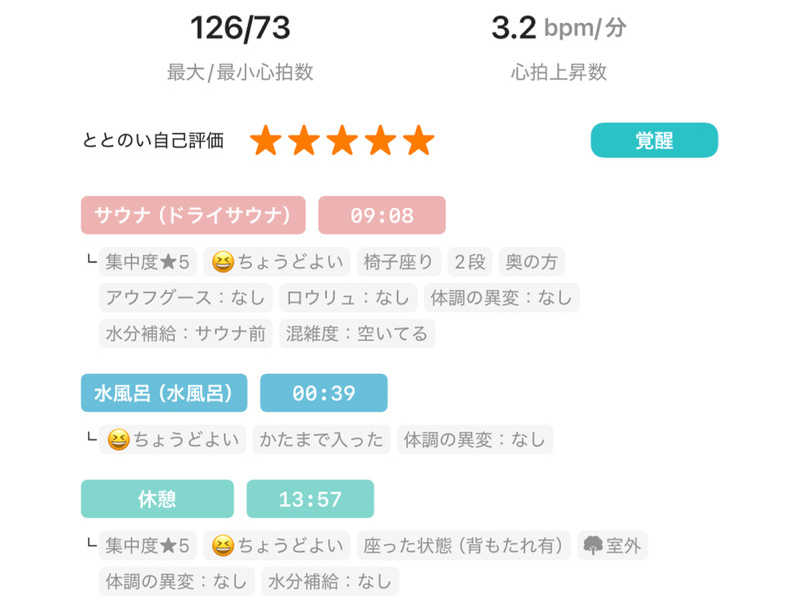Image resolution: width=800 pixels, height=600 pixels.
Task: Open the green 休憩 section label
Action: point(157,499)
